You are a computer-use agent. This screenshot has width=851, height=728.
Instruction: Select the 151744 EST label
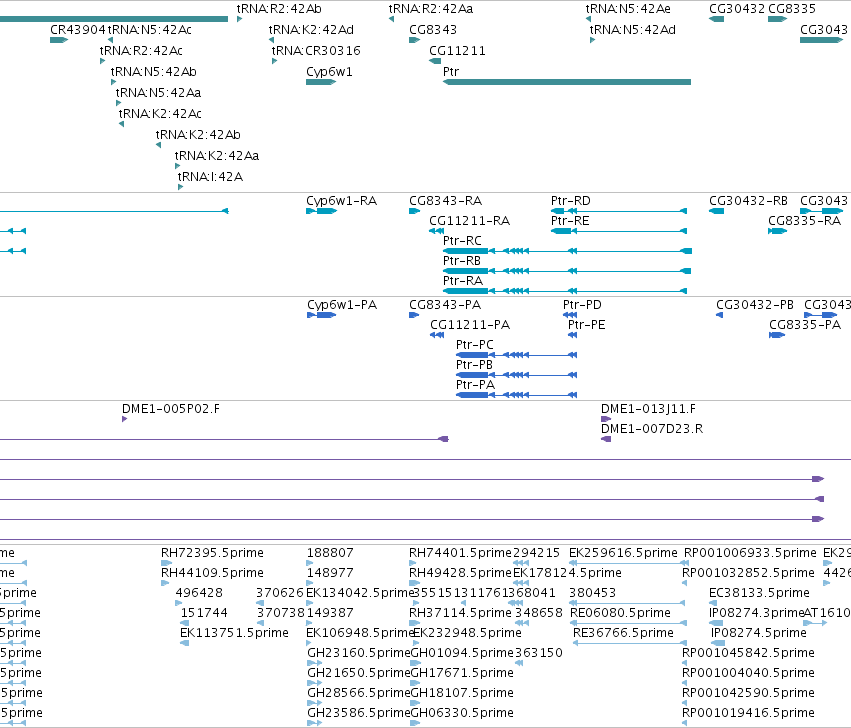point(204,613)
